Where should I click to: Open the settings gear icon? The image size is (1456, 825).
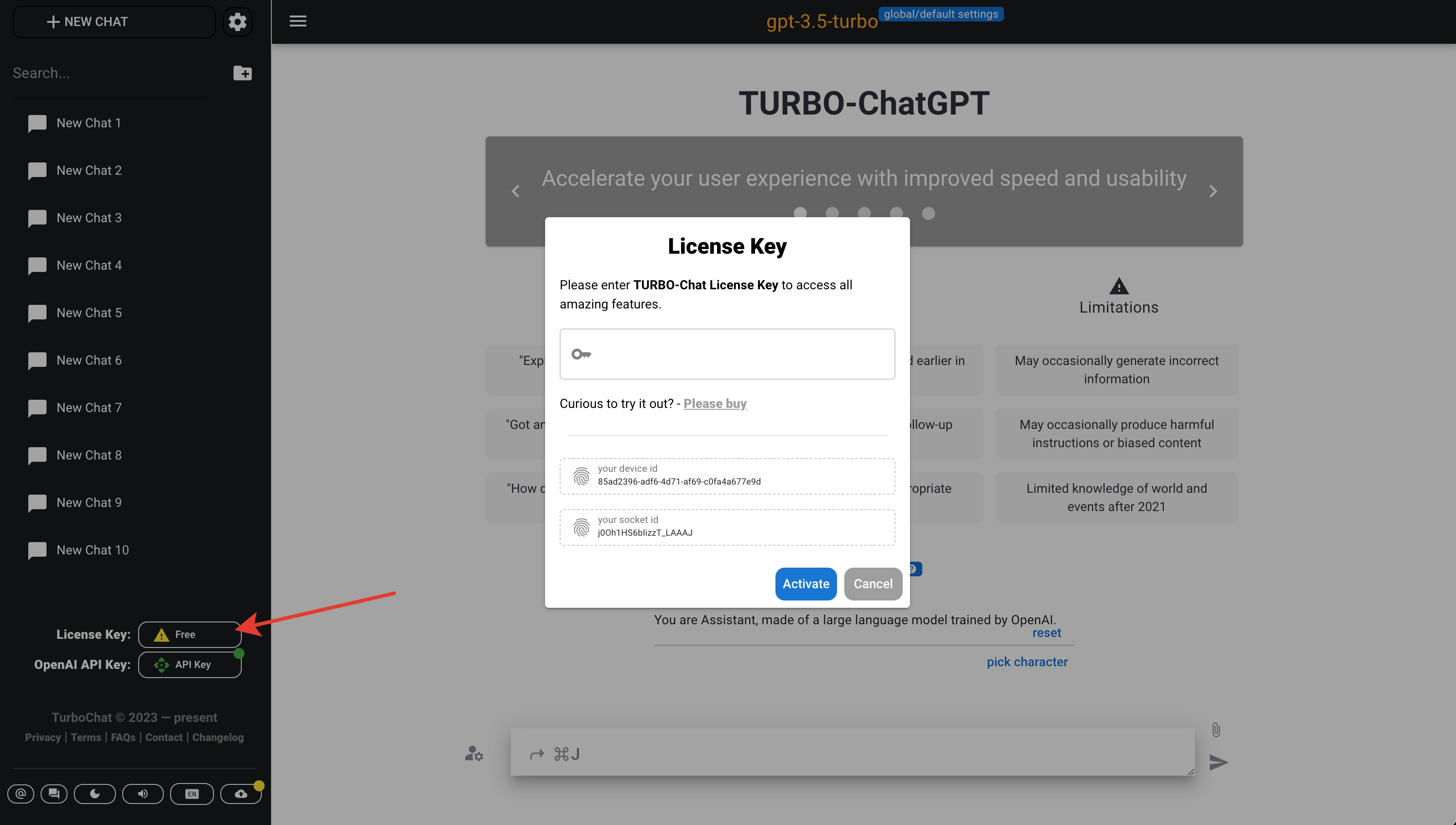237,21
